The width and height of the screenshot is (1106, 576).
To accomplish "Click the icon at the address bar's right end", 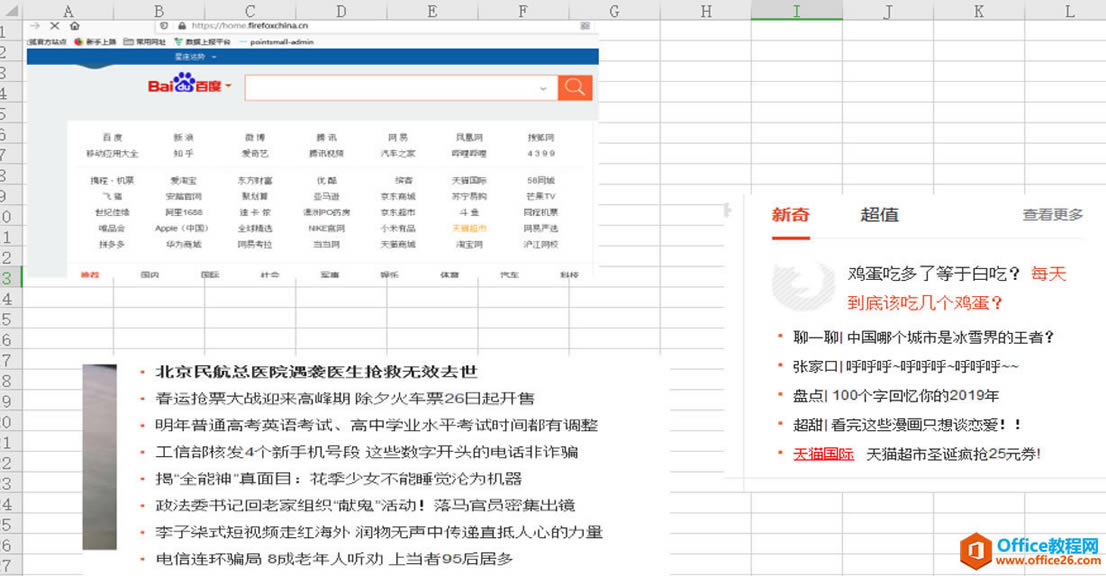I will click(585, 25).
